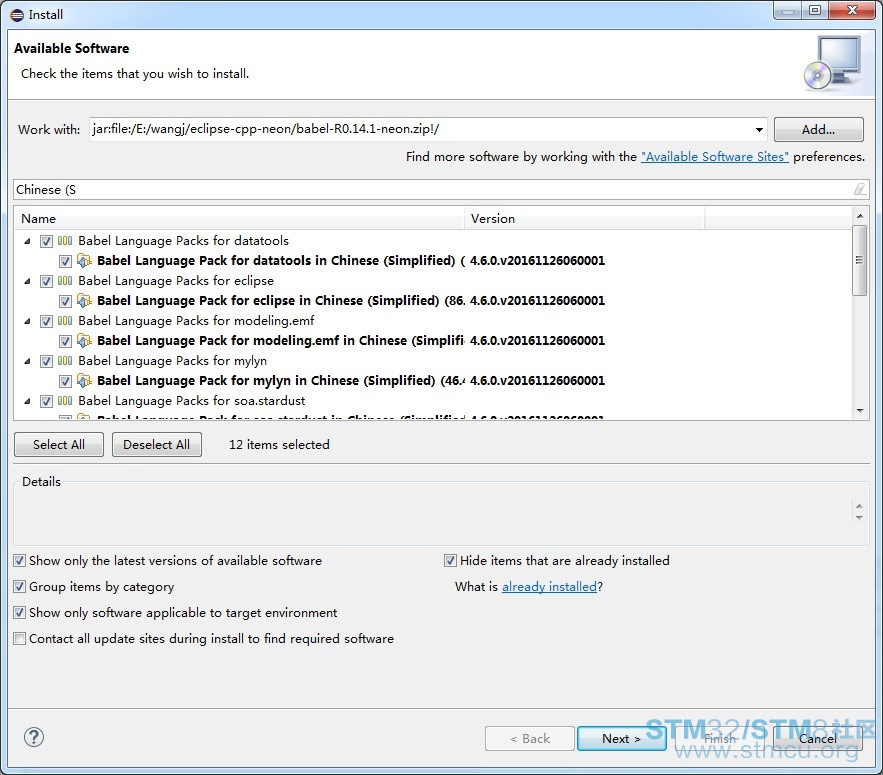Screen dimensions: 883x775
Task: Click the datatools version 4.6.0.v20161126060001 cell
Action: (537, 261)
